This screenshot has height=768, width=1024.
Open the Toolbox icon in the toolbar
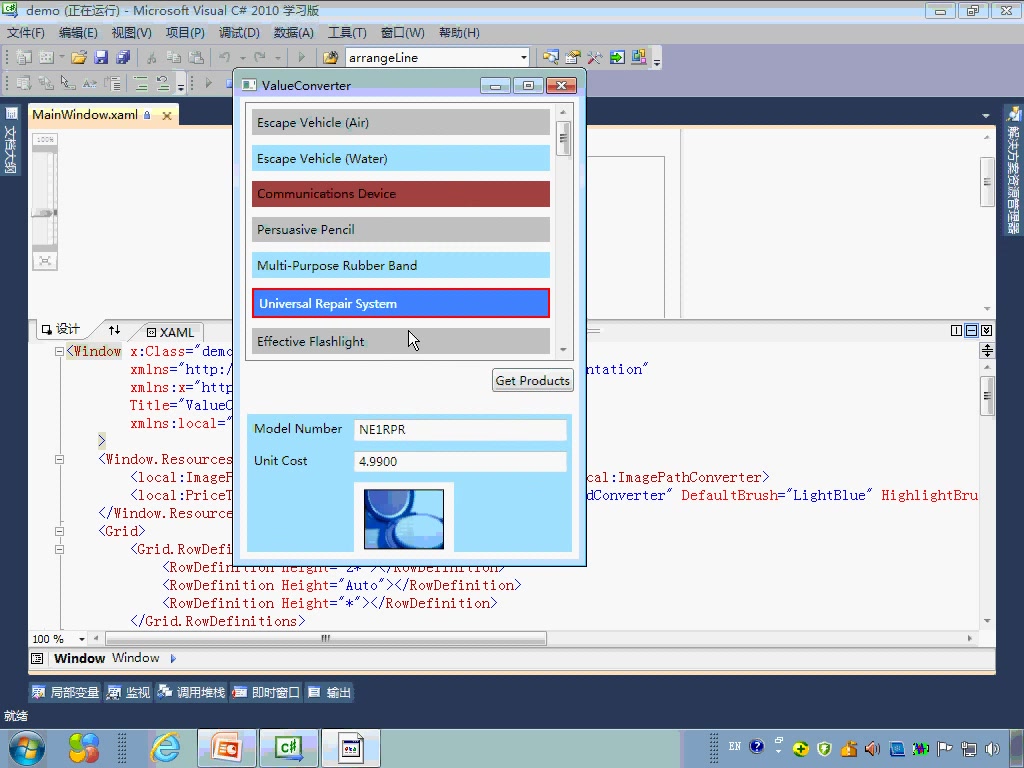pos(595,58)
